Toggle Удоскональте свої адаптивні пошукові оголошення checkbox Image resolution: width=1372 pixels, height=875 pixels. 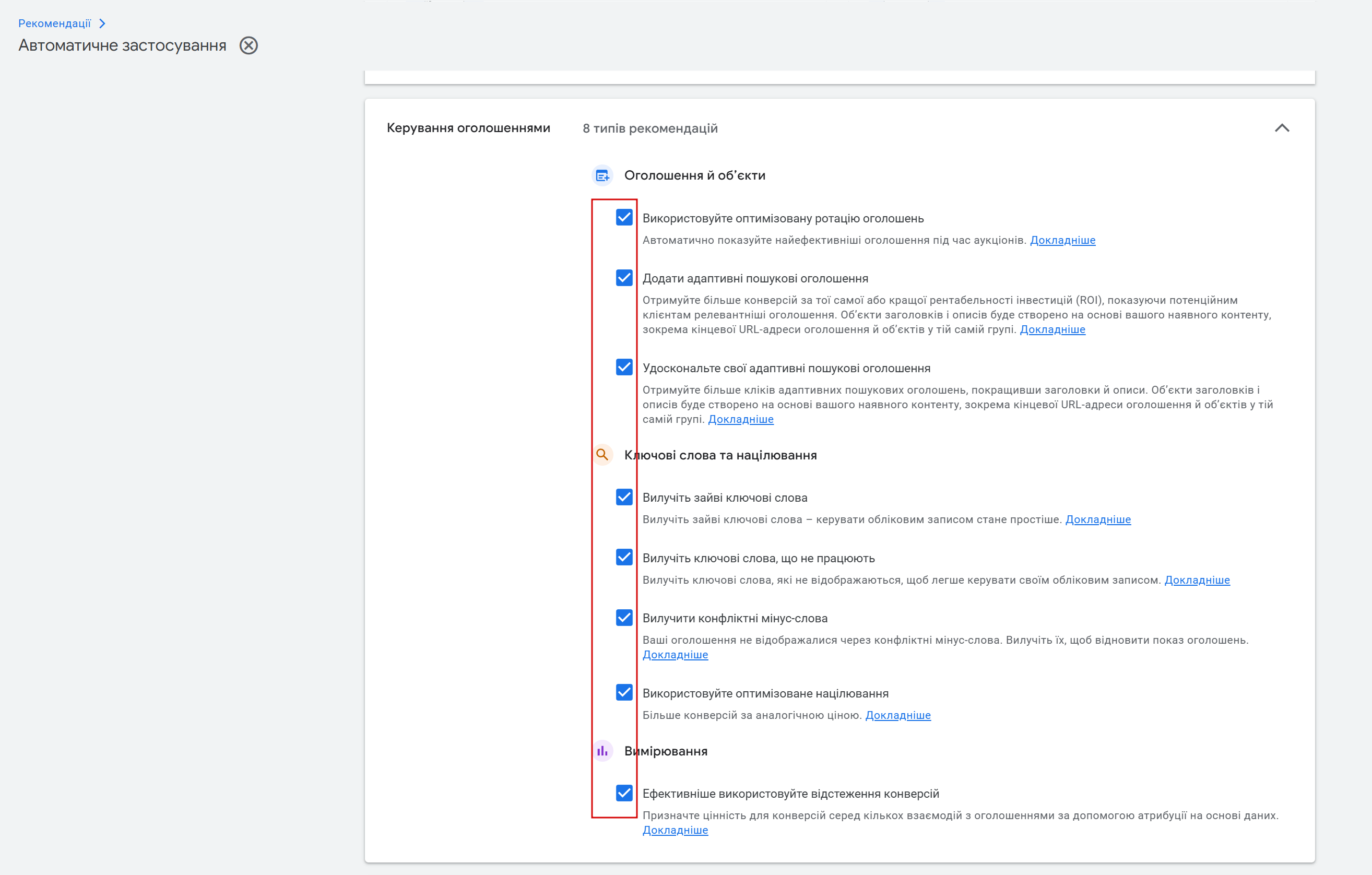tap(624, 367)
